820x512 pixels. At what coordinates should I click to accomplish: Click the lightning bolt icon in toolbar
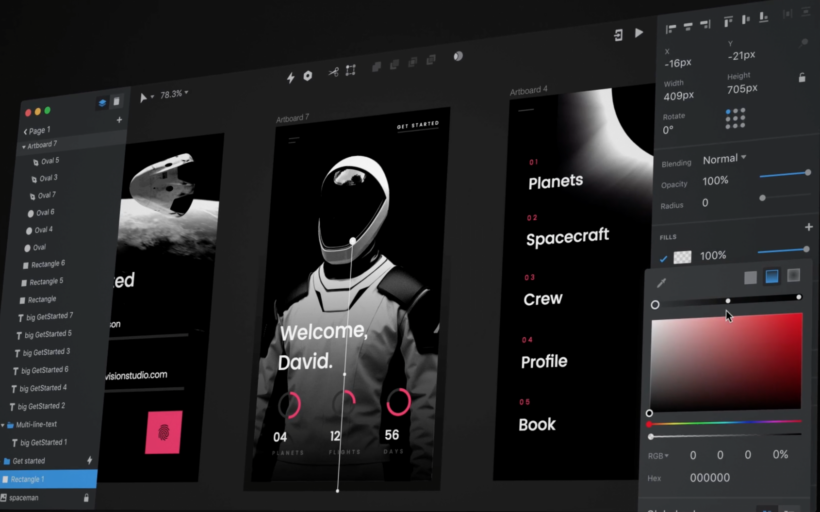(291, 77)
